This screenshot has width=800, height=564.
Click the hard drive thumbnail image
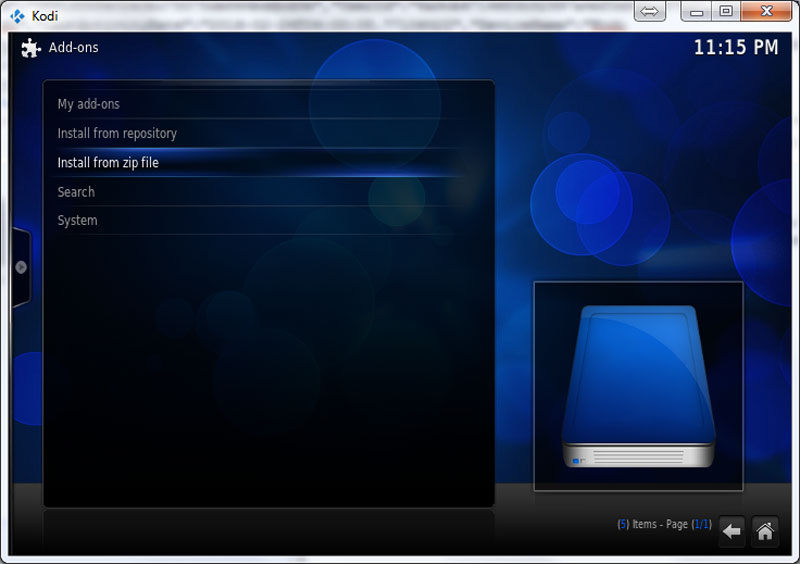click(x=638, y=386)
